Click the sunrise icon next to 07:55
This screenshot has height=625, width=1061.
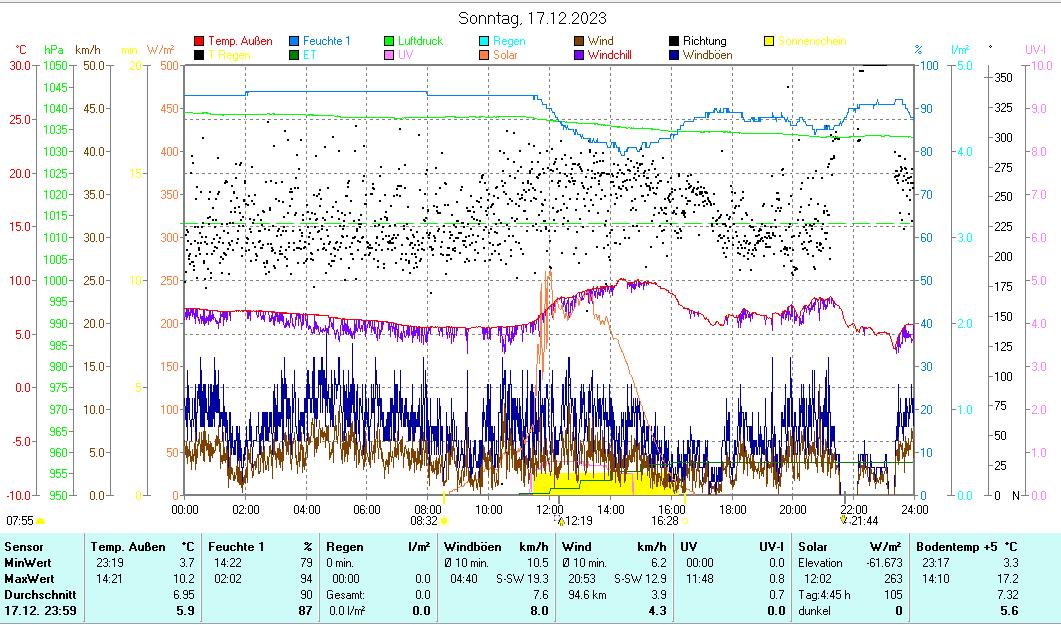(x=41, y=521)
